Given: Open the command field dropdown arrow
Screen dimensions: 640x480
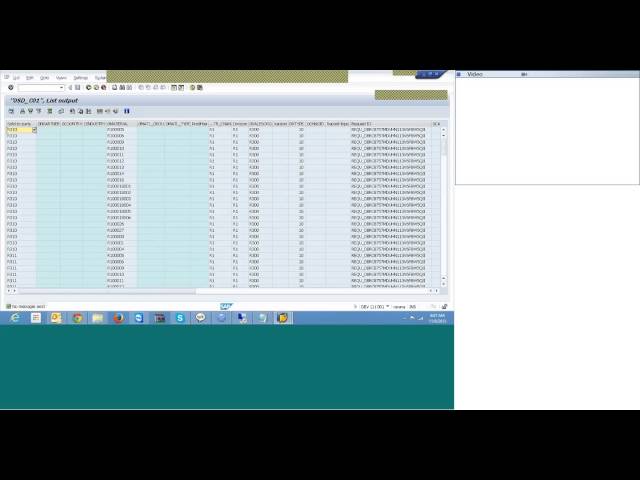Looking at the screenshot, I should [62, 87].
